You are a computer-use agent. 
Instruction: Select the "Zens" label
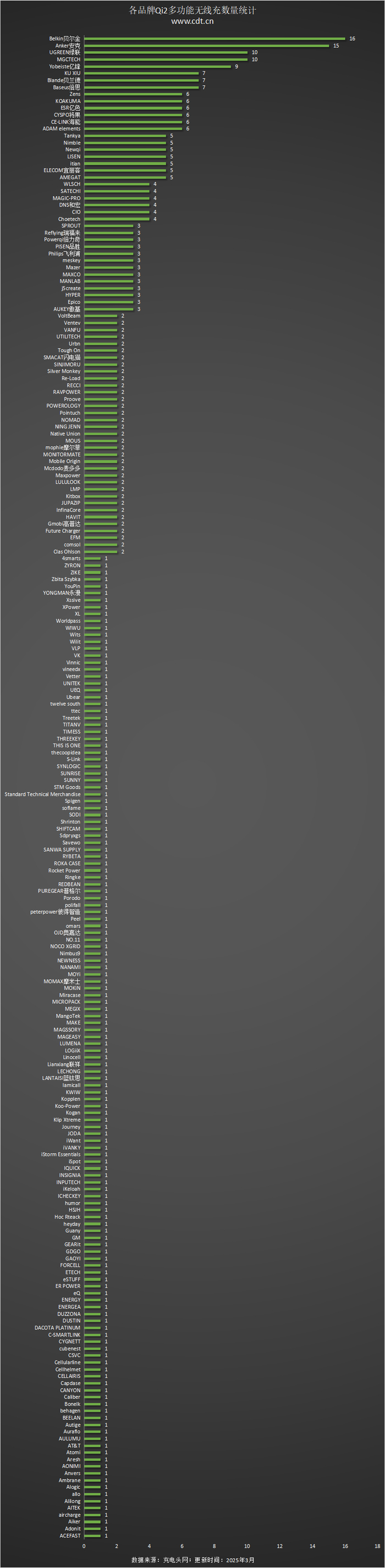pos(75,95)
